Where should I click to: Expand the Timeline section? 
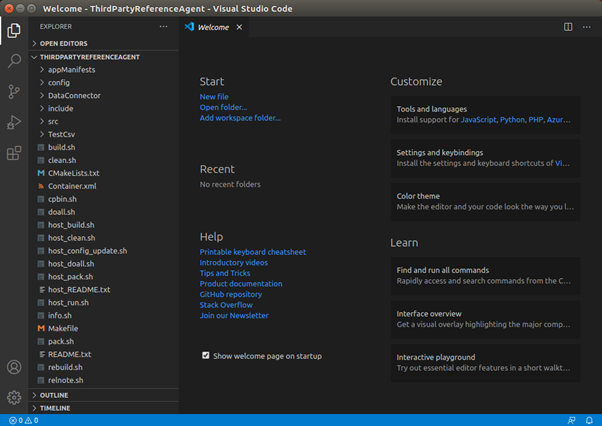(104, 408)
